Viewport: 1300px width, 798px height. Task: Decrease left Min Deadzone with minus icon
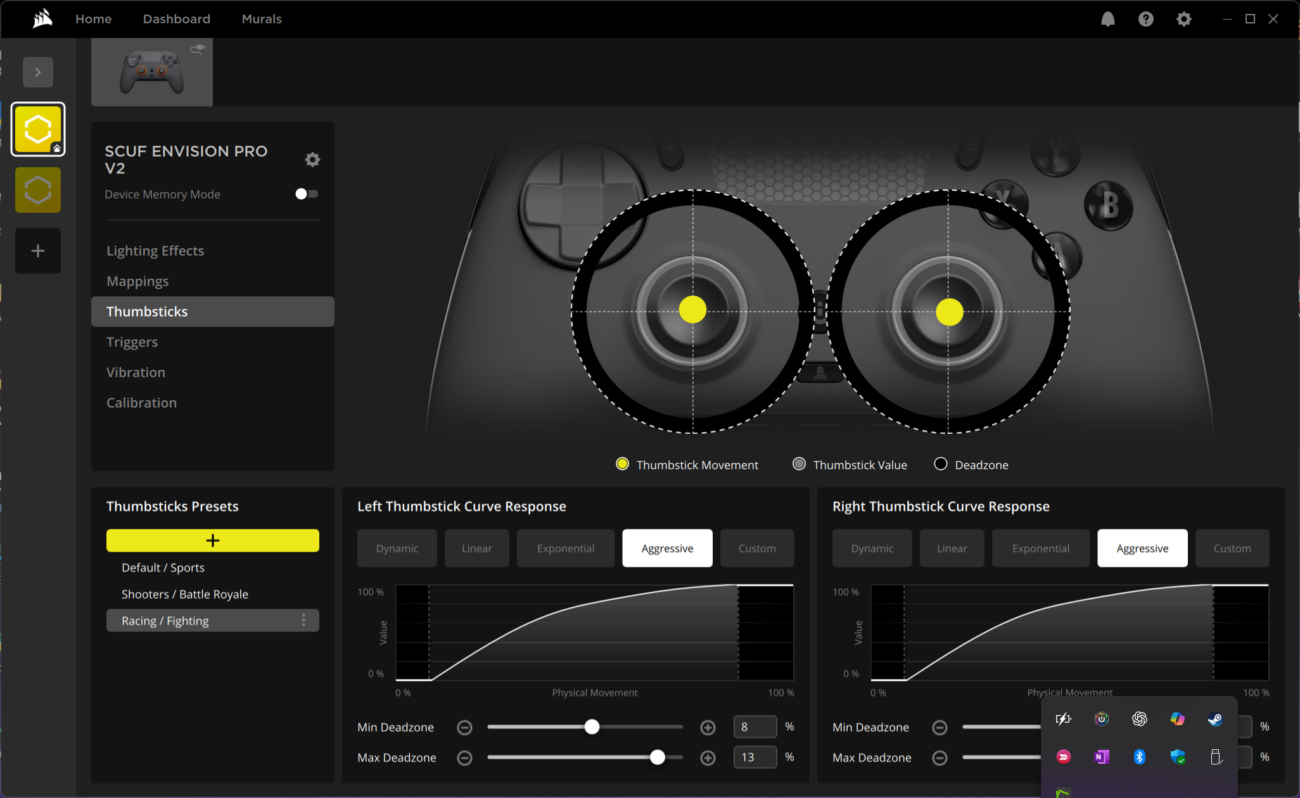[465, 728]
